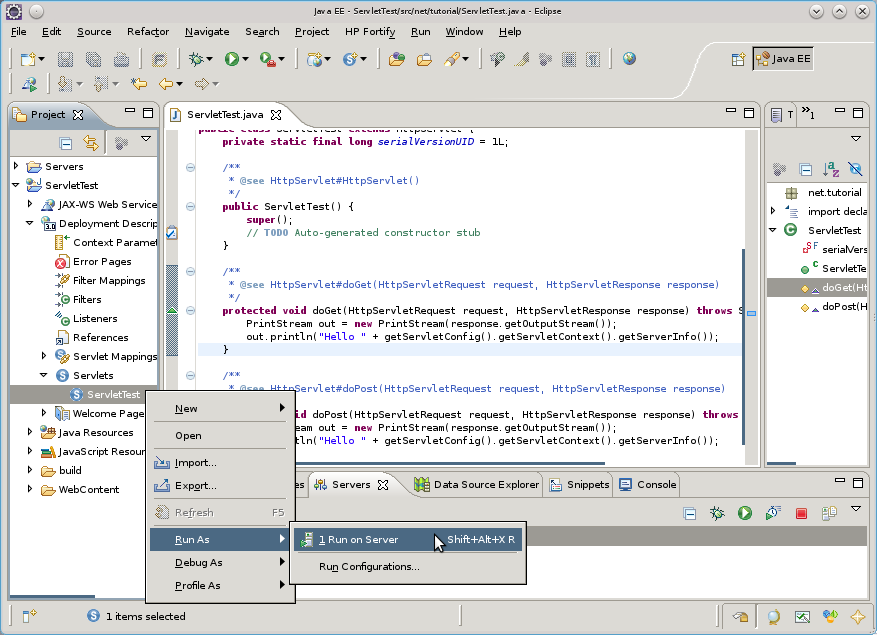Click New Servlet wizard icon

[x=350, y=59]
